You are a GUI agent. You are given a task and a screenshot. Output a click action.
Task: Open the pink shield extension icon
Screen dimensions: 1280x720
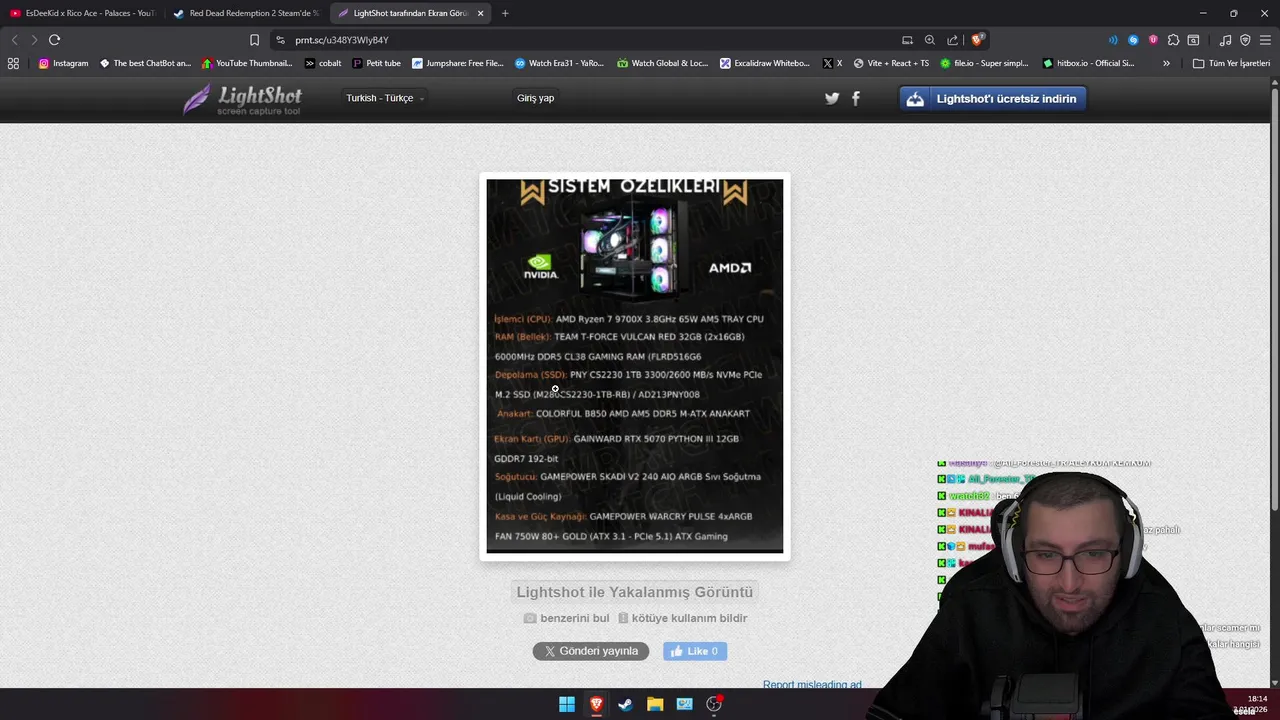(x=1153, y=40)
